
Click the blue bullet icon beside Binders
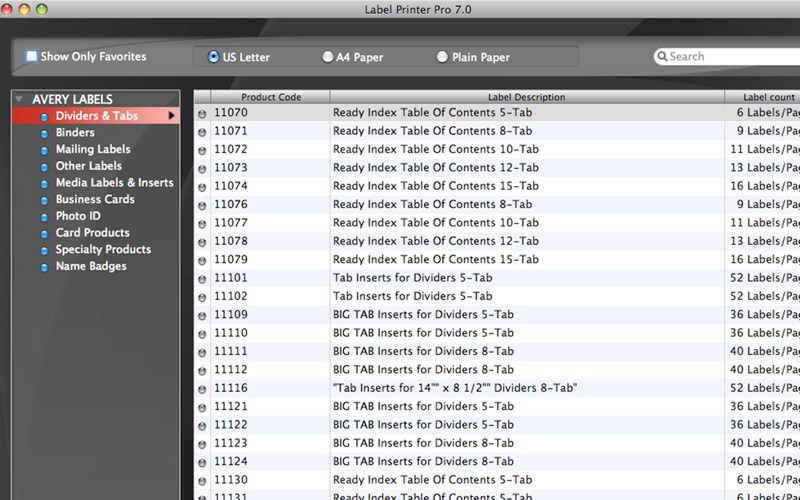pos(44,133)
